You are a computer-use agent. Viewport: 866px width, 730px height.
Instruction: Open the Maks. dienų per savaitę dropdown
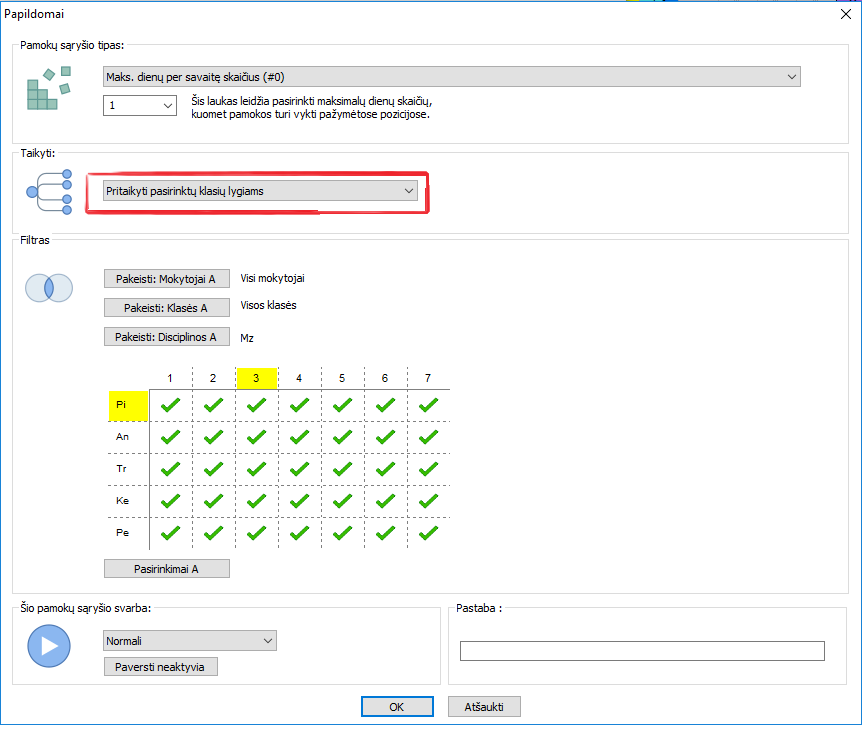click(452, 77)
